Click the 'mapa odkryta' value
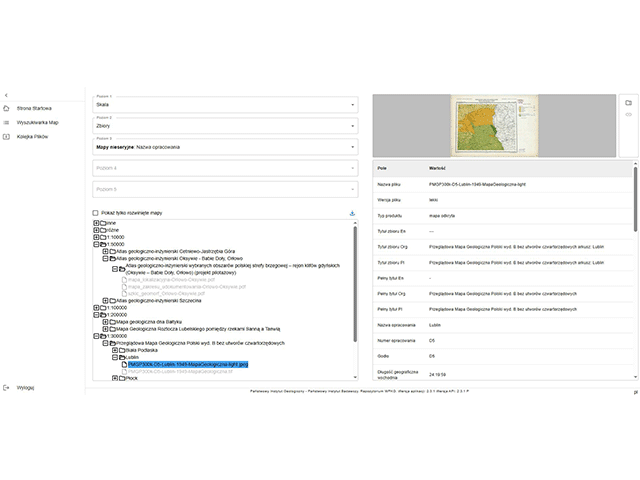Viewport: 640px width, 480px height. (442, 216)
